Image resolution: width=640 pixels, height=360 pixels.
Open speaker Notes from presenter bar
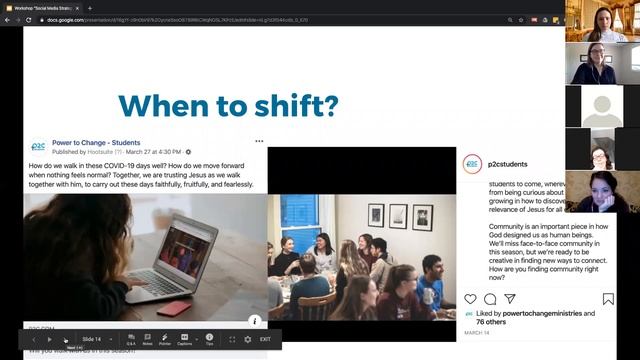[x=147, y=339]
